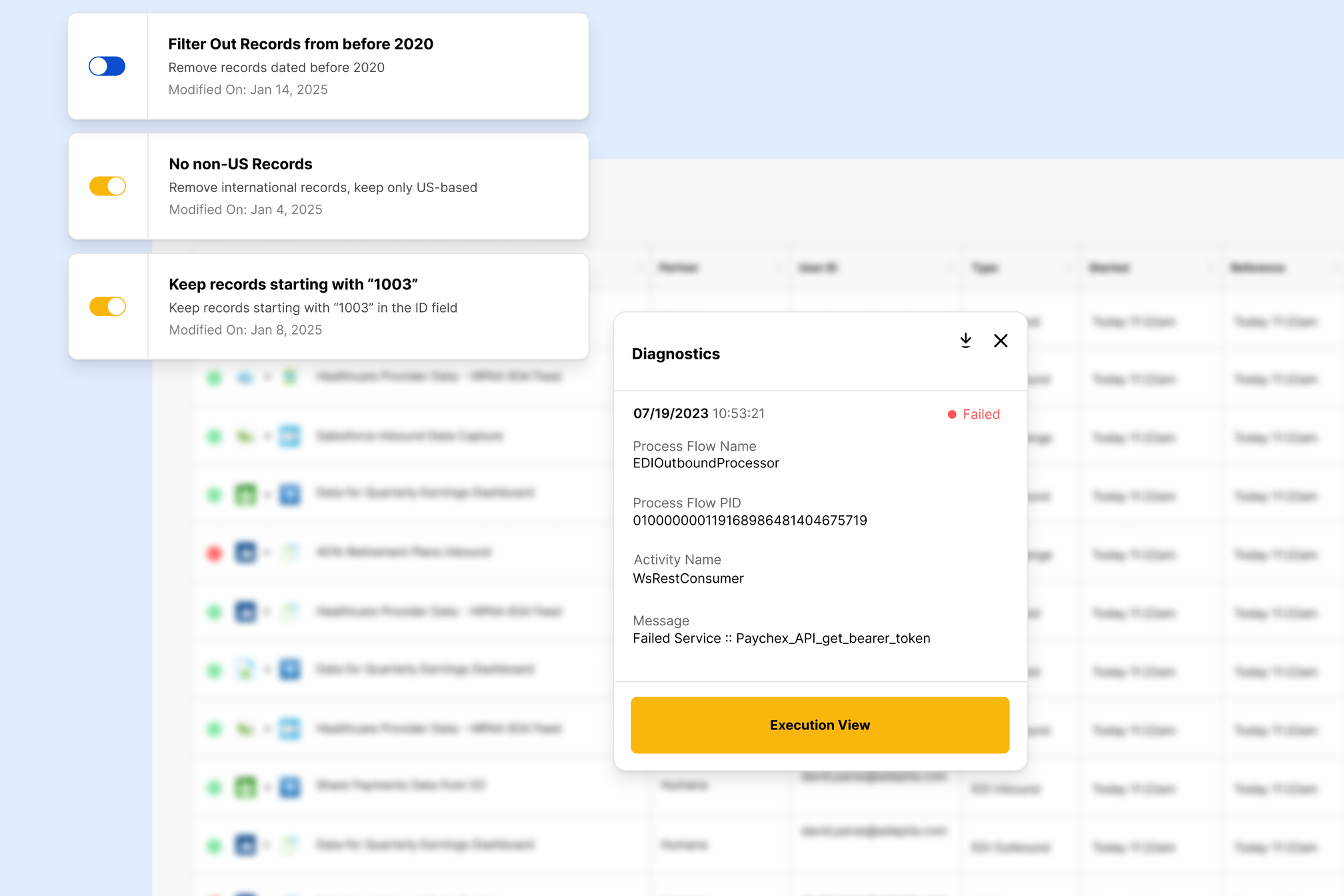Image resolution: width=1344 pixels, height=896 pixels.
Task: Click green source icon in Share Payments row
Action: (x=245, y=787)
